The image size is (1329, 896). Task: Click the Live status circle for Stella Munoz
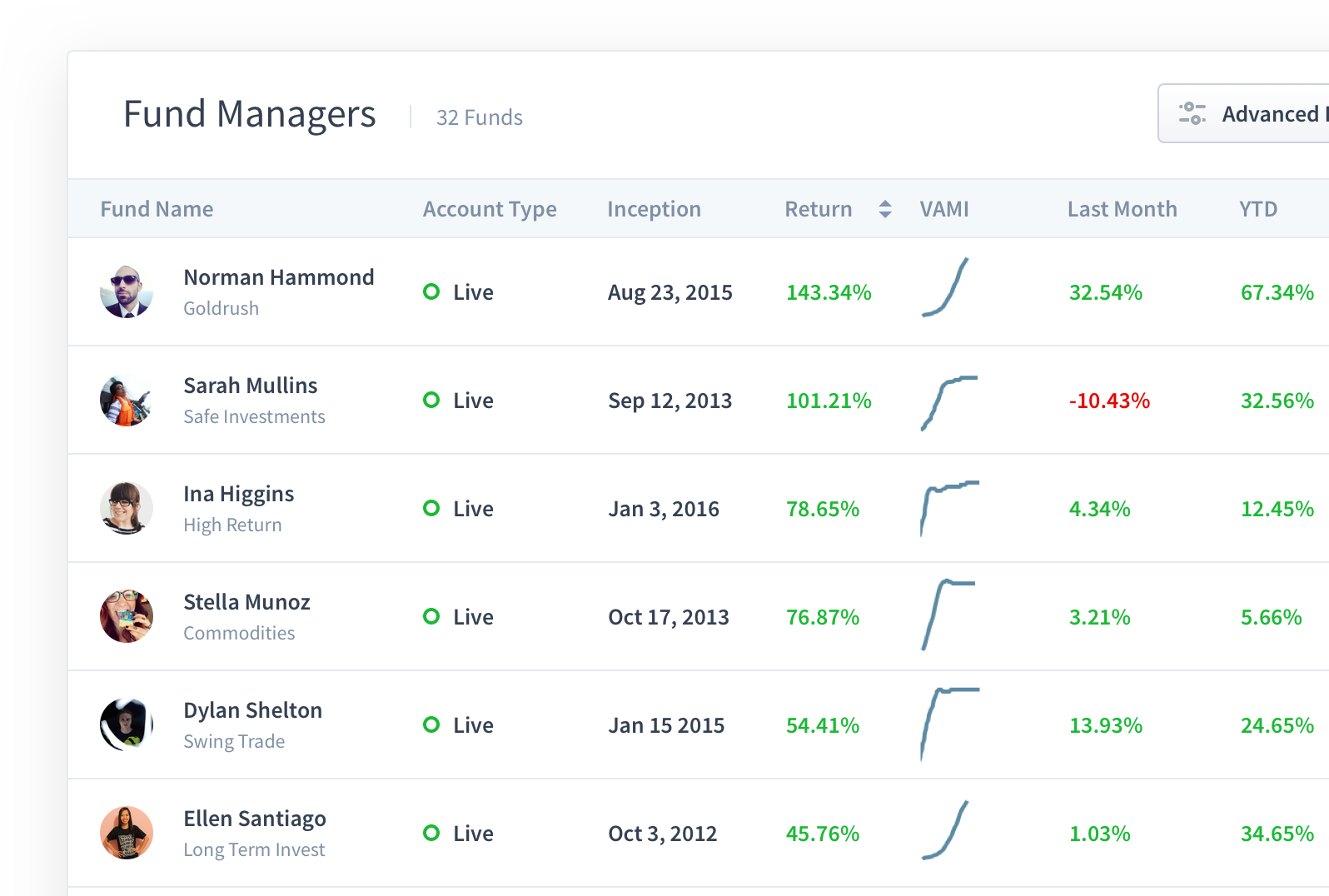[431, 617]
